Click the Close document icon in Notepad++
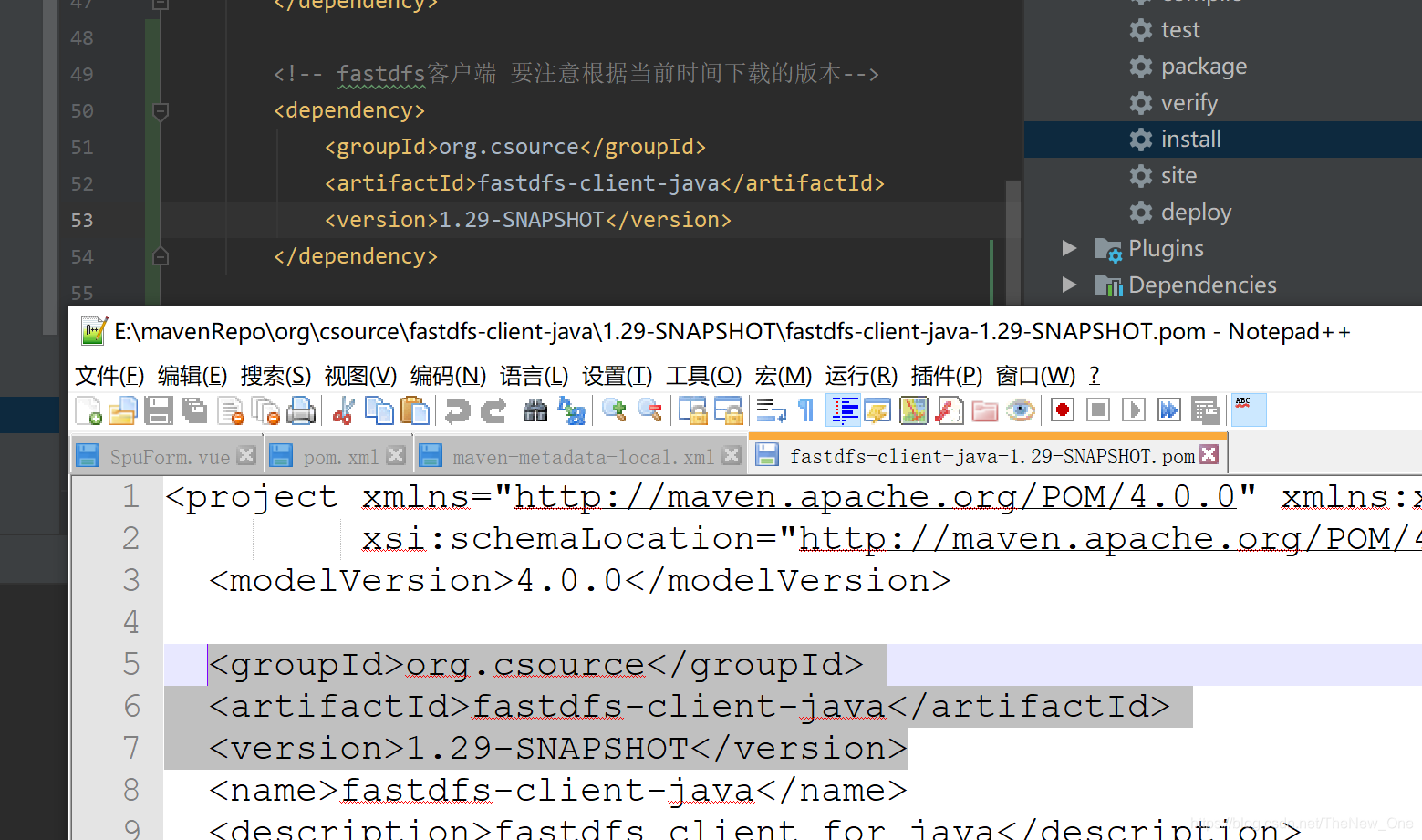The image size is (1422, 840). (231, 411)
